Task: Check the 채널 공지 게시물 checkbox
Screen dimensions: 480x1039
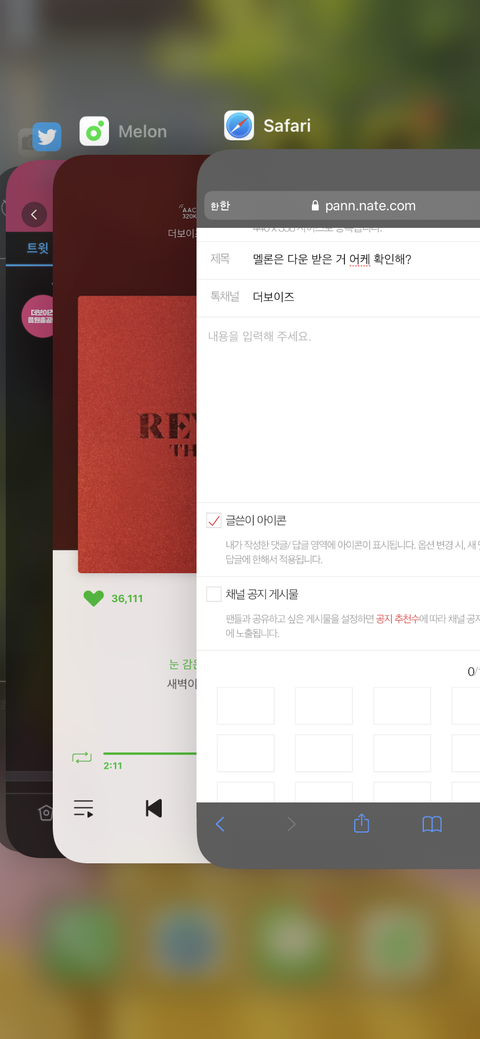Action: click(x=213, y=594)
